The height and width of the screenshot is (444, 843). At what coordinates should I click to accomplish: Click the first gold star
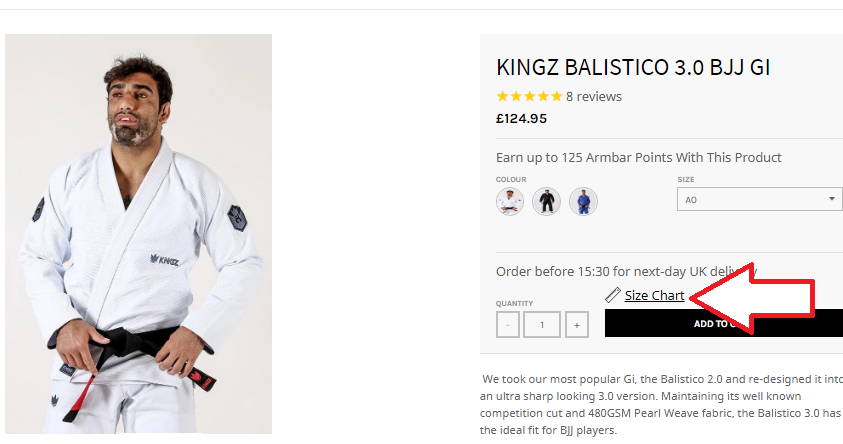click(503, 96)
